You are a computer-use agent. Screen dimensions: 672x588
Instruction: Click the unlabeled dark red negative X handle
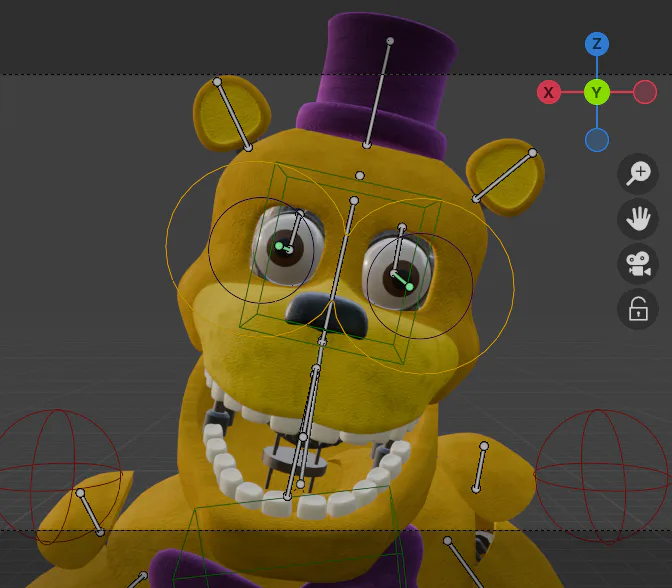645,92
